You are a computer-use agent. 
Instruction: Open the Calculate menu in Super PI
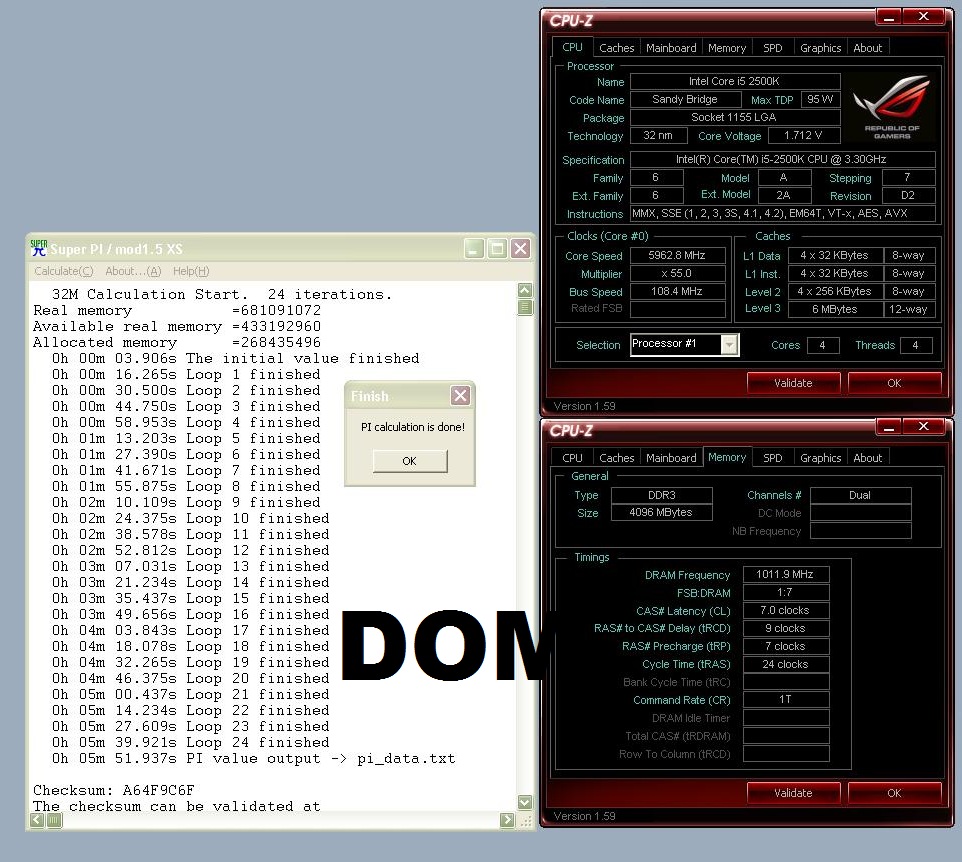pos(64,272)
